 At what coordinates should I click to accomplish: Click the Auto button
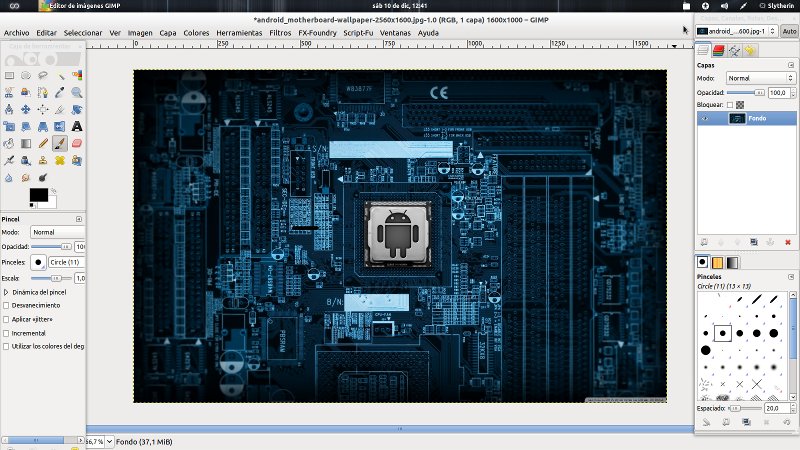click(x=789, y=31)
